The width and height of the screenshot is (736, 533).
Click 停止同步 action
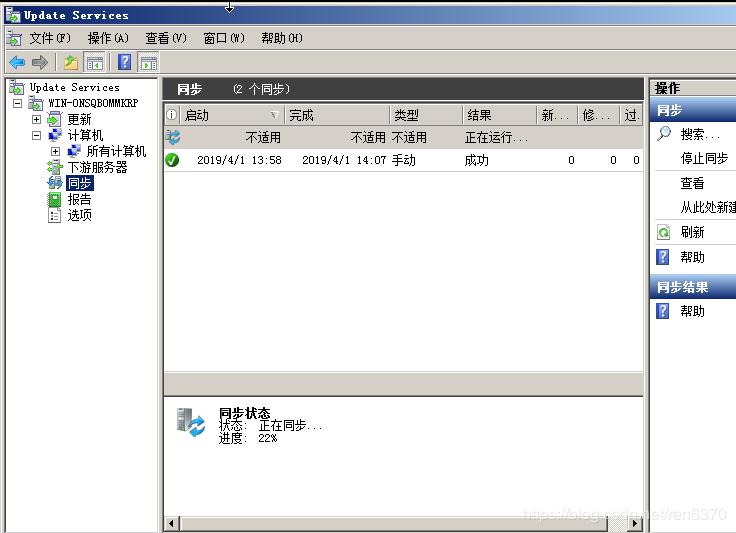tap(704, 159)
